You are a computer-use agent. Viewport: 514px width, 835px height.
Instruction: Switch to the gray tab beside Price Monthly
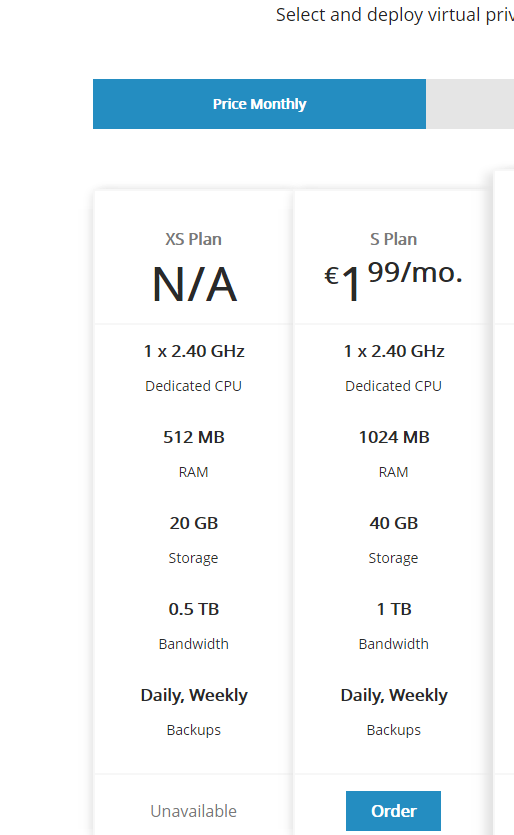click(470, 104)
